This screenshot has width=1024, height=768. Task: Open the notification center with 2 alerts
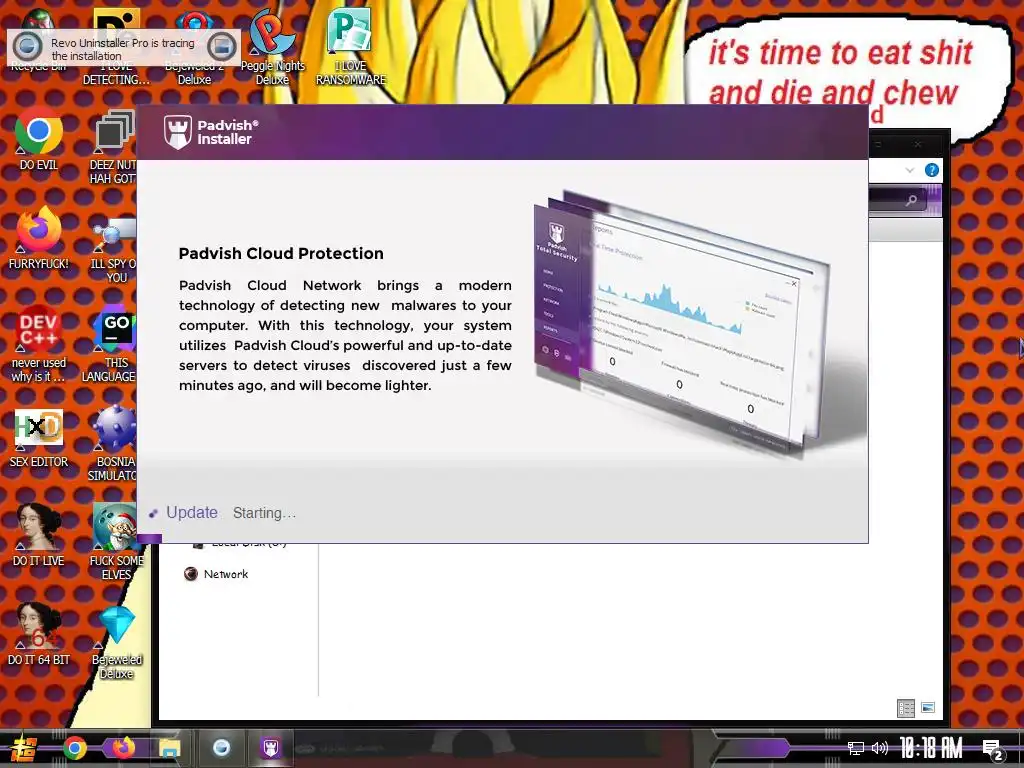(x=993, y=749)
